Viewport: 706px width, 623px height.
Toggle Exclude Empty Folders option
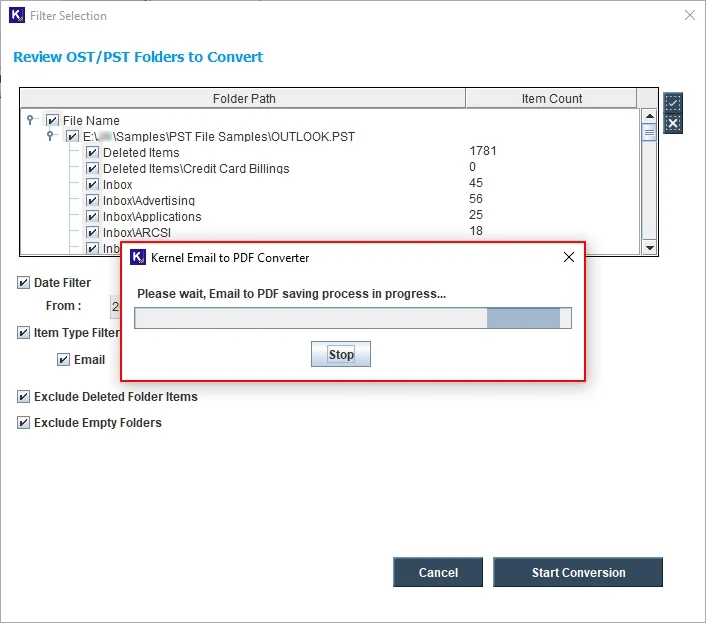point(23,423)
